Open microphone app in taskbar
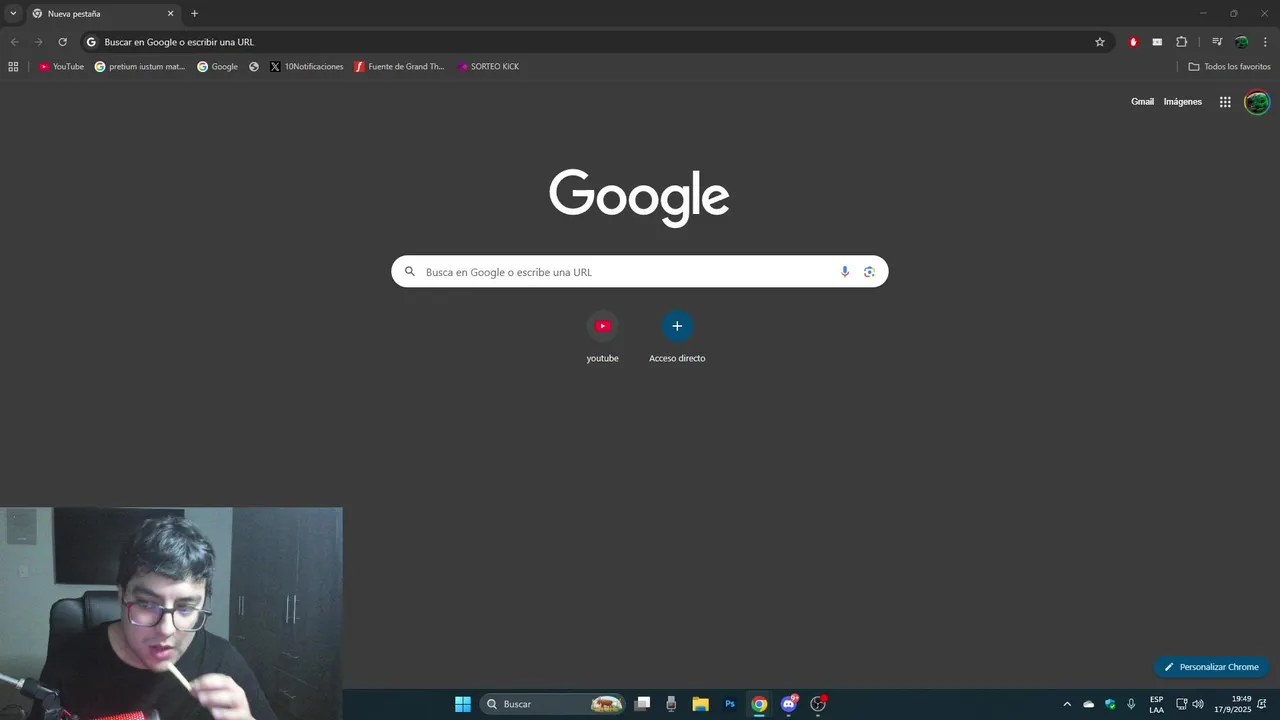The height and width of the screenshot is (720, 1280). tap(671, 704)
